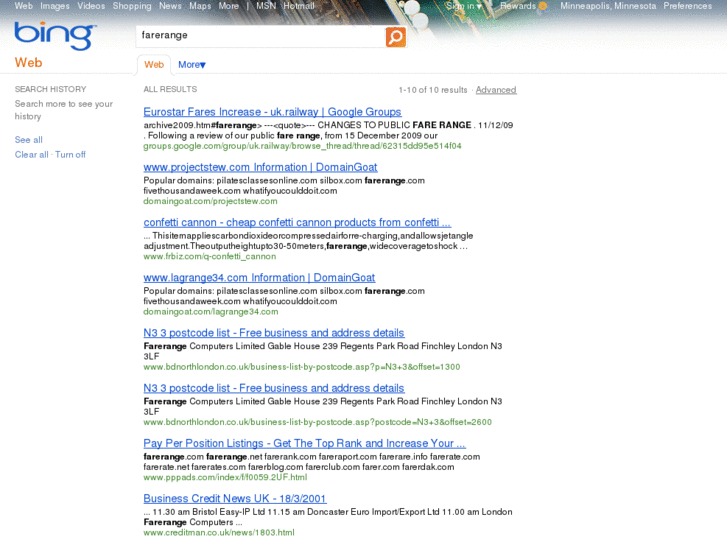Open Business Credit News UK 18/3/2001 result
This screenshot has height=545, width=727.
click(235, 498)
